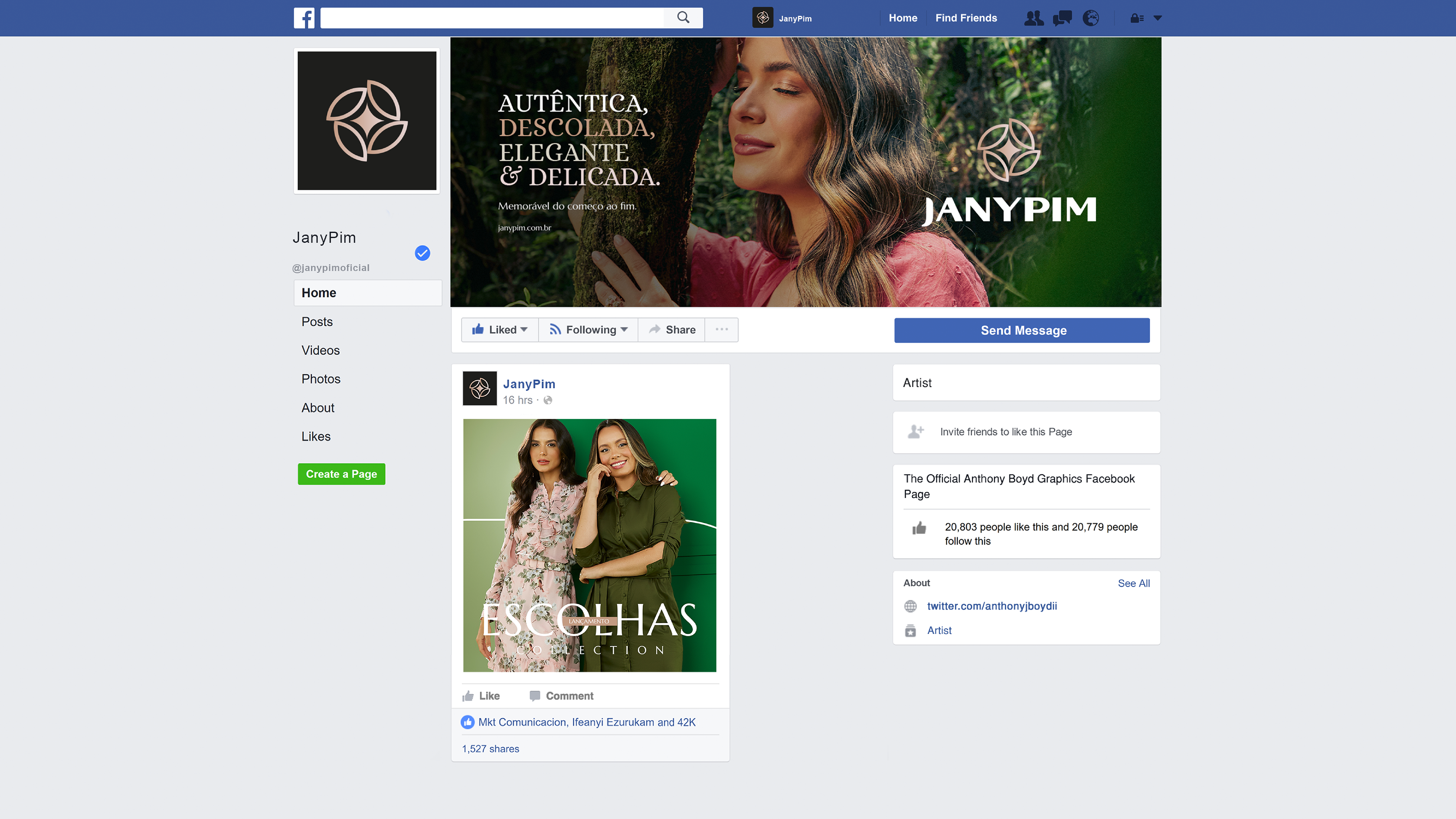Toggle Like on the JanyPim post
Viewport: 1456px width, 819px height.
481,696
